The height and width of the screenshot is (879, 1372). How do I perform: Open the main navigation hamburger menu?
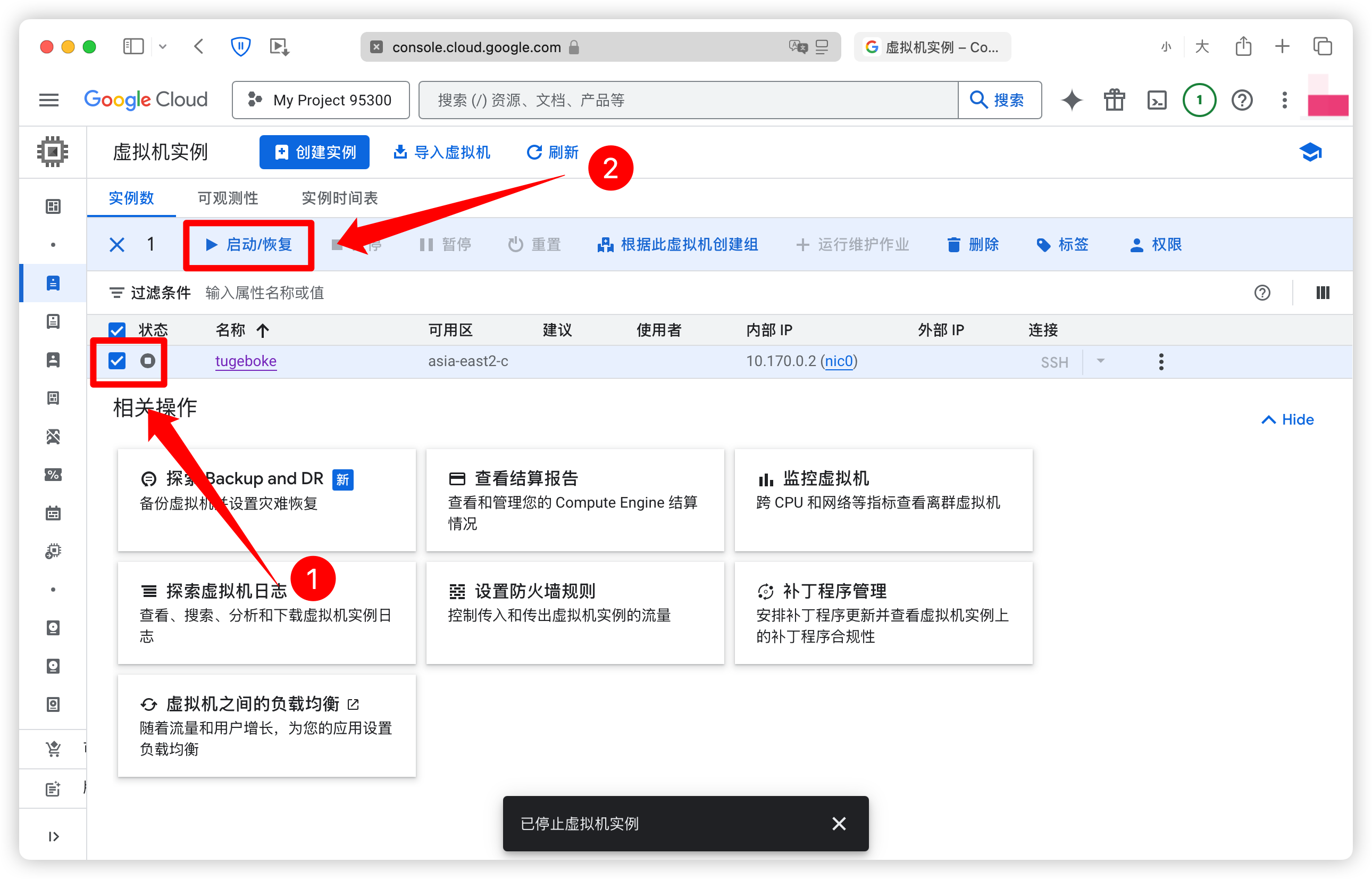(49, 100)
